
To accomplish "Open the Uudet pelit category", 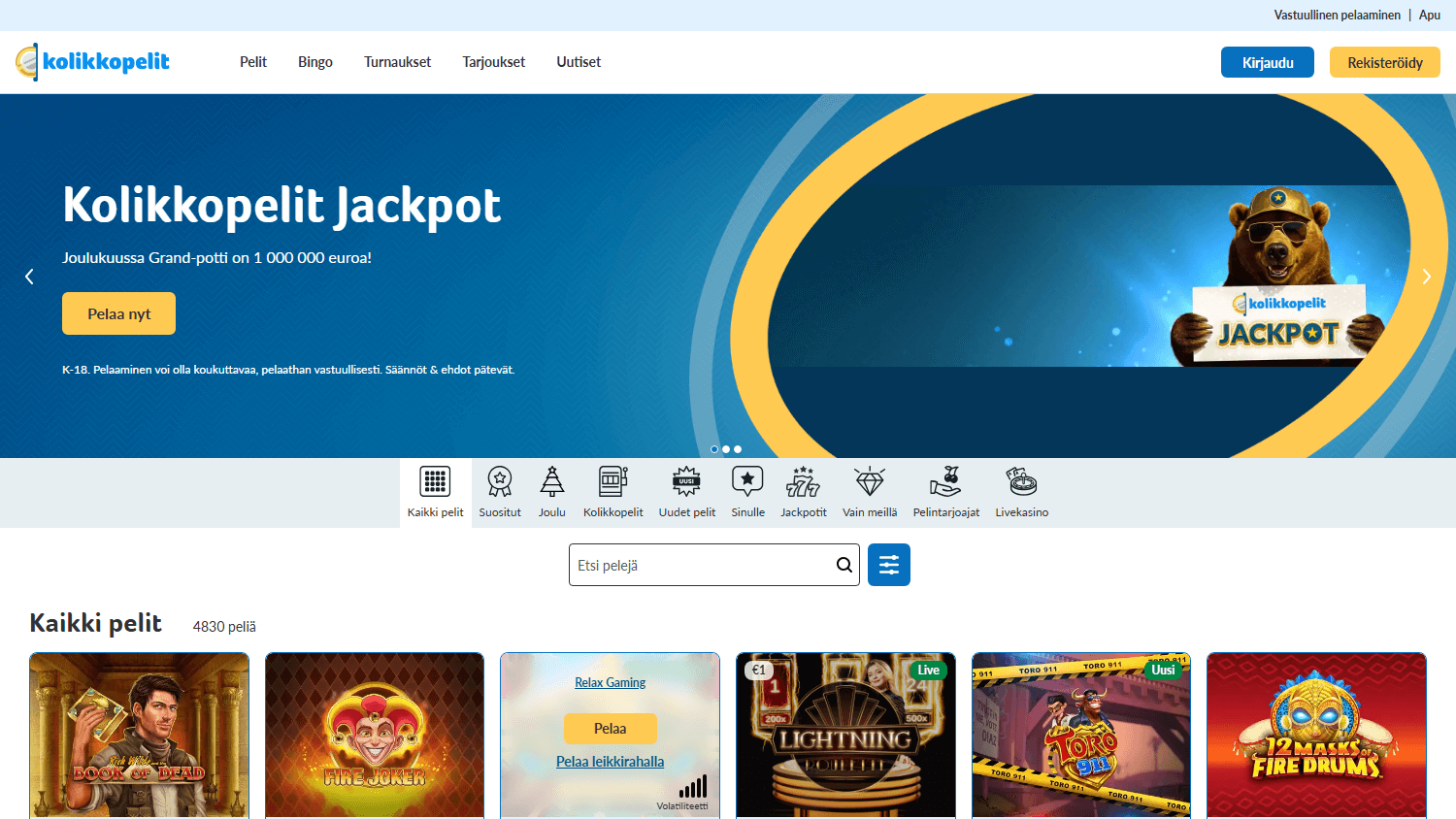I will 686,490.
